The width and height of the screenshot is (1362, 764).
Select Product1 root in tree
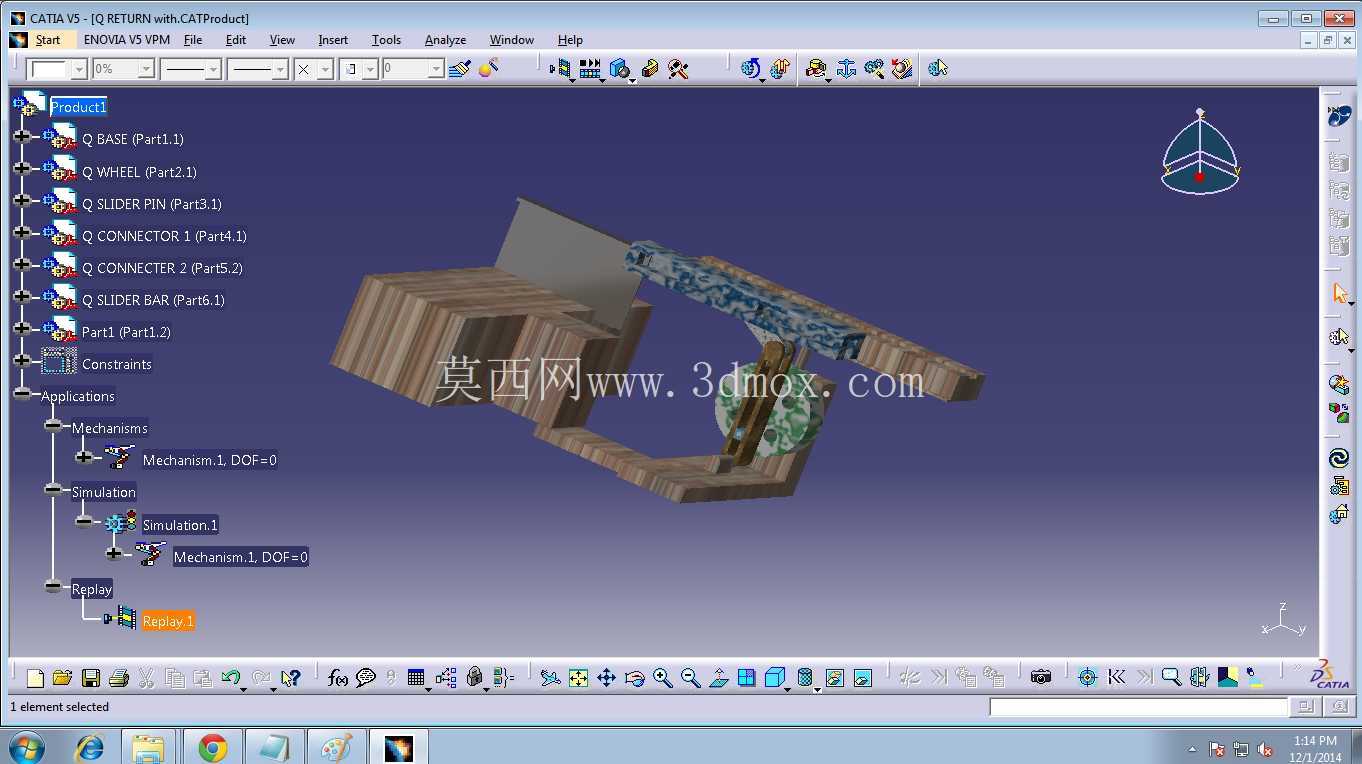tap(78, 107)
